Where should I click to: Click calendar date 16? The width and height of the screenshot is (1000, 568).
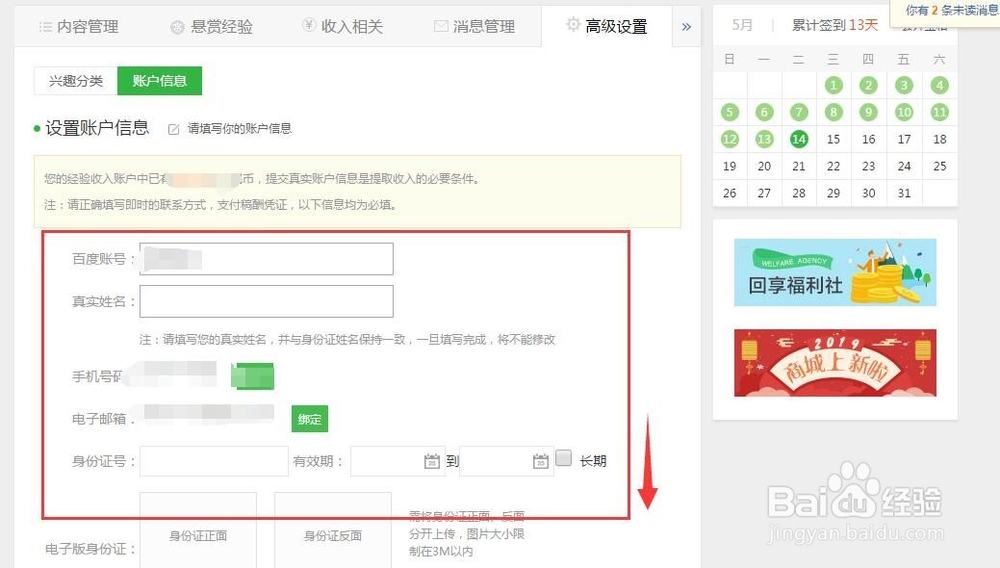click(868, 139)
